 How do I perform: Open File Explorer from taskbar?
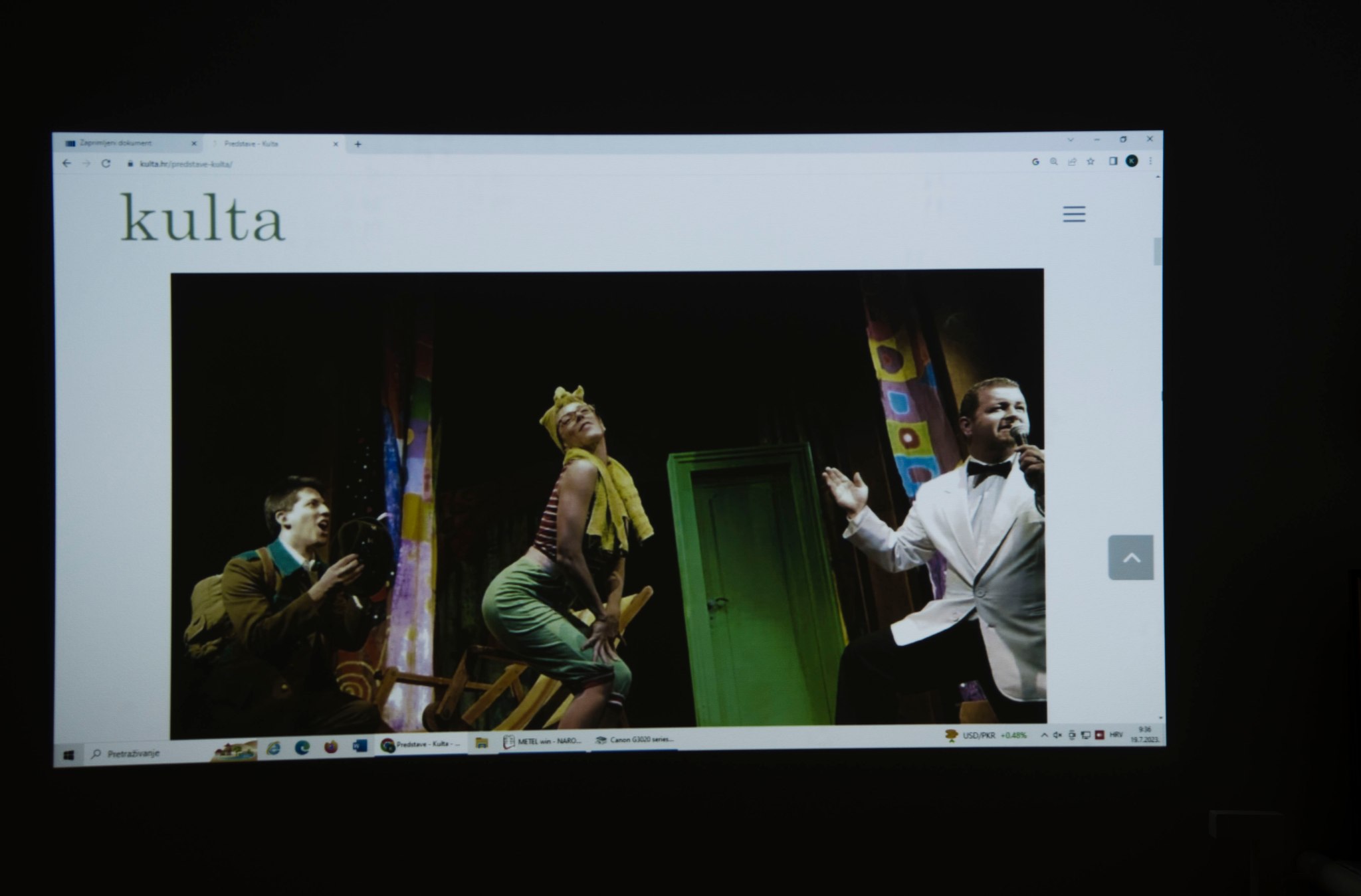pyautogui.click(x=482, y=743)
